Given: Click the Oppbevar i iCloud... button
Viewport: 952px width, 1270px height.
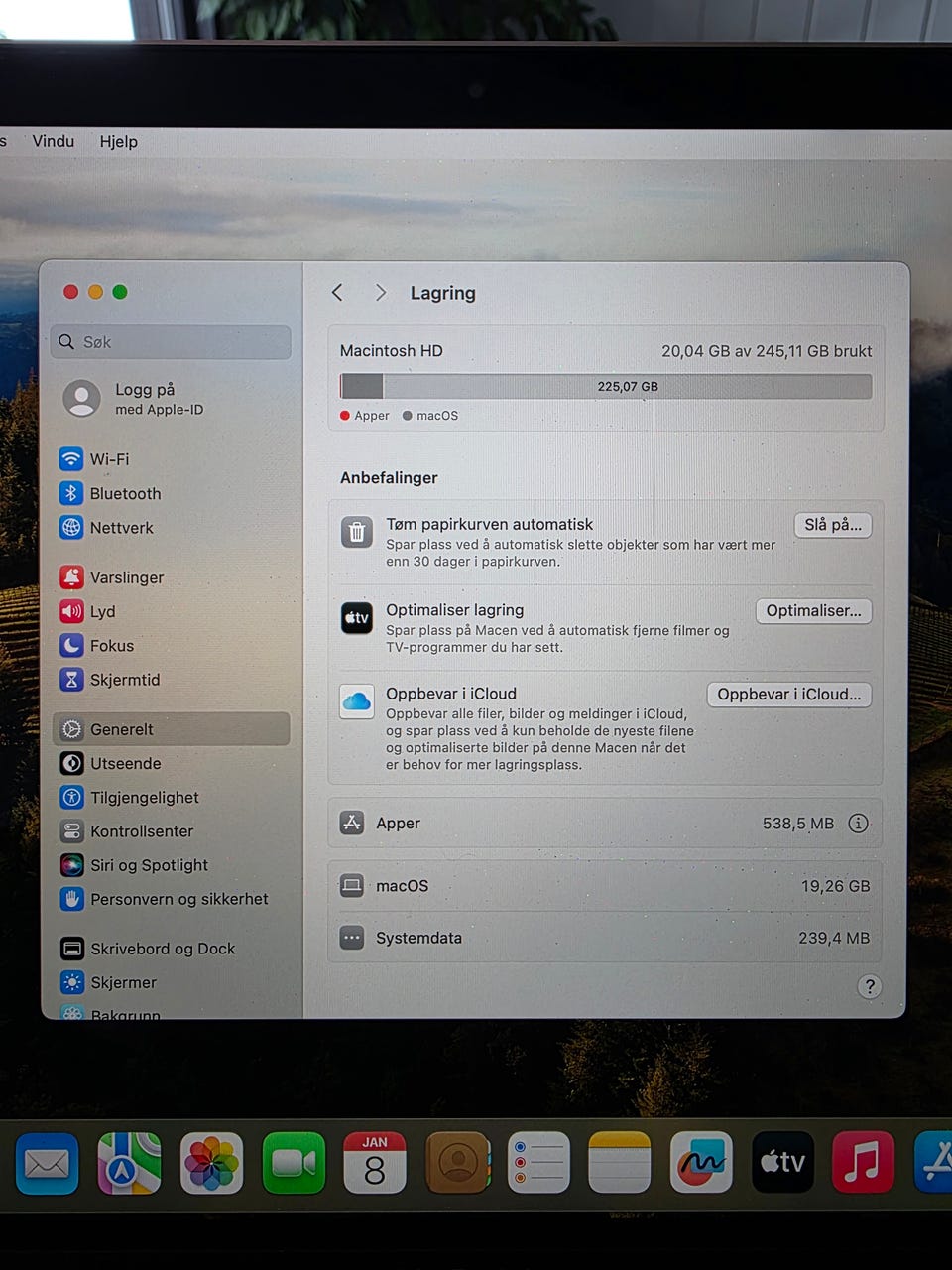Looking at the screenshot, I should coord(789,695).
